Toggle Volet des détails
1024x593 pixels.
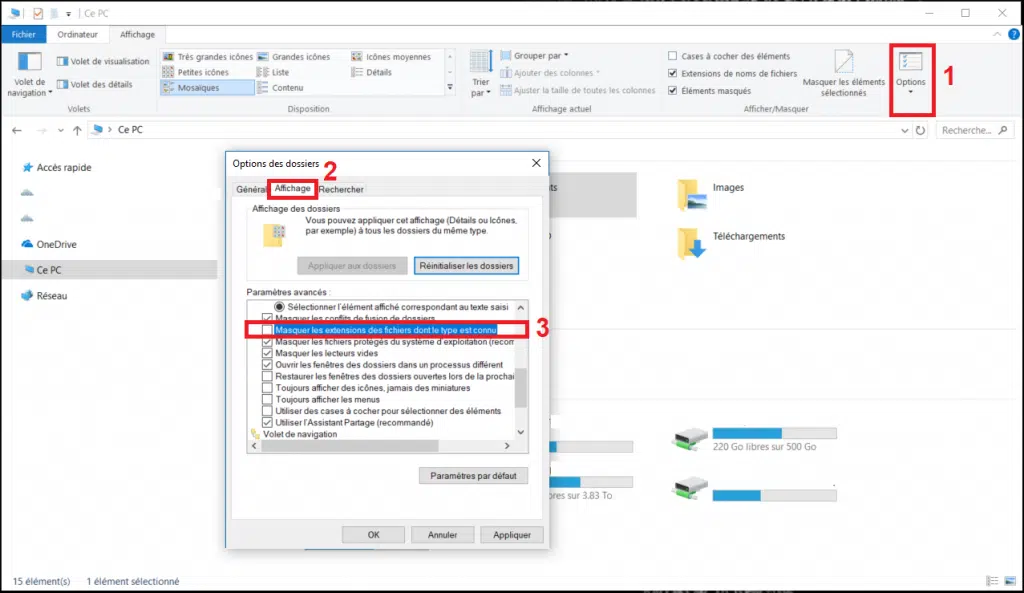95,84
